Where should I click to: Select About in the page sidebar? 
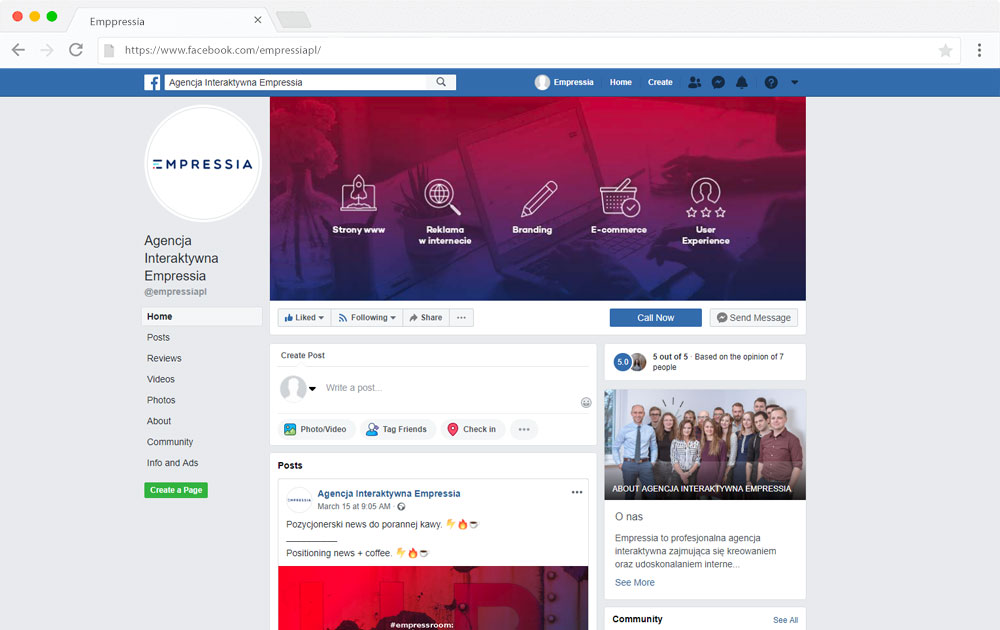coord(159,421)
